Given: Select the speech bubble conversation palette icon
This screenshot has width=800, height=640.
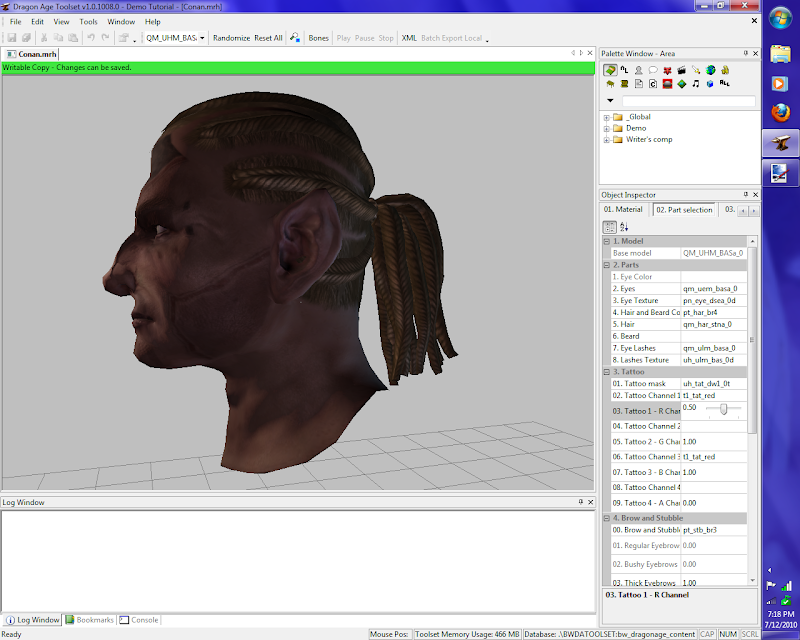Looking at the screenshot, I should [x=652, y=70].
